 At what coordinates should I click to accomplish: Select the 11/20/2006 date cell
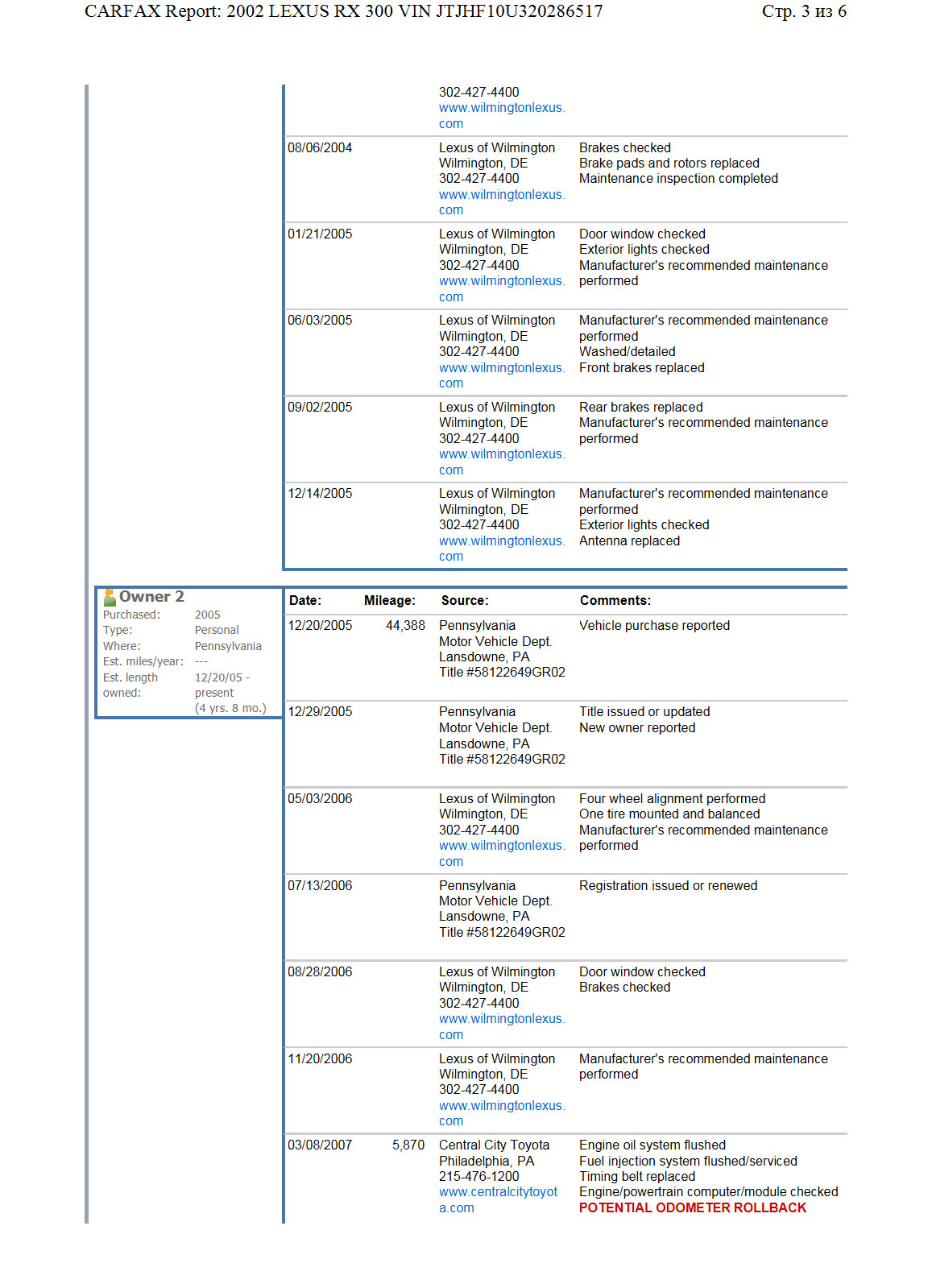click(320, 1059)
